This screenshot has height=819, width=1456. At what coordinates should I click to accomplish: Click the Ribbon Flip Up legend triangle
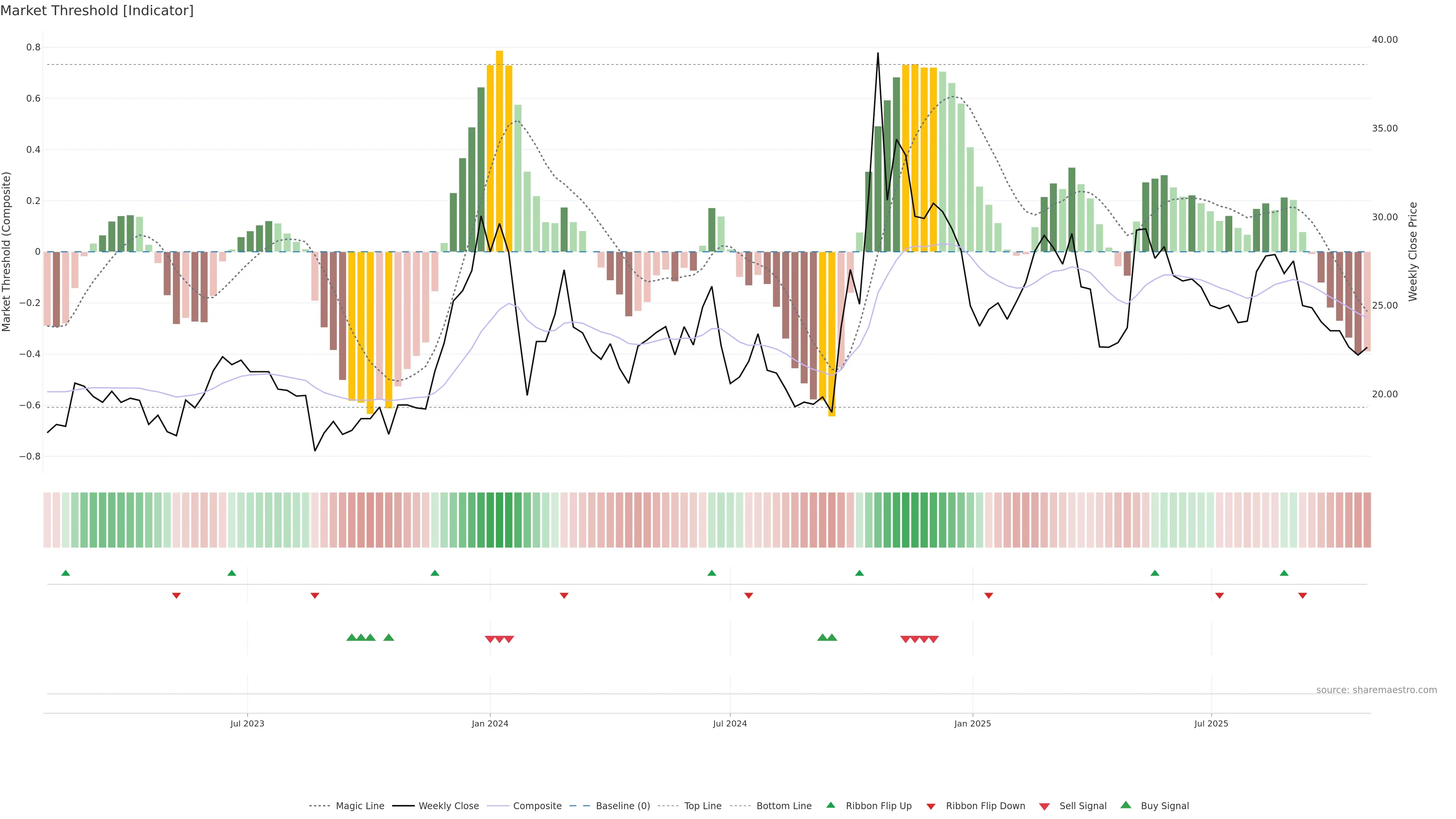(x=830, y=805)
